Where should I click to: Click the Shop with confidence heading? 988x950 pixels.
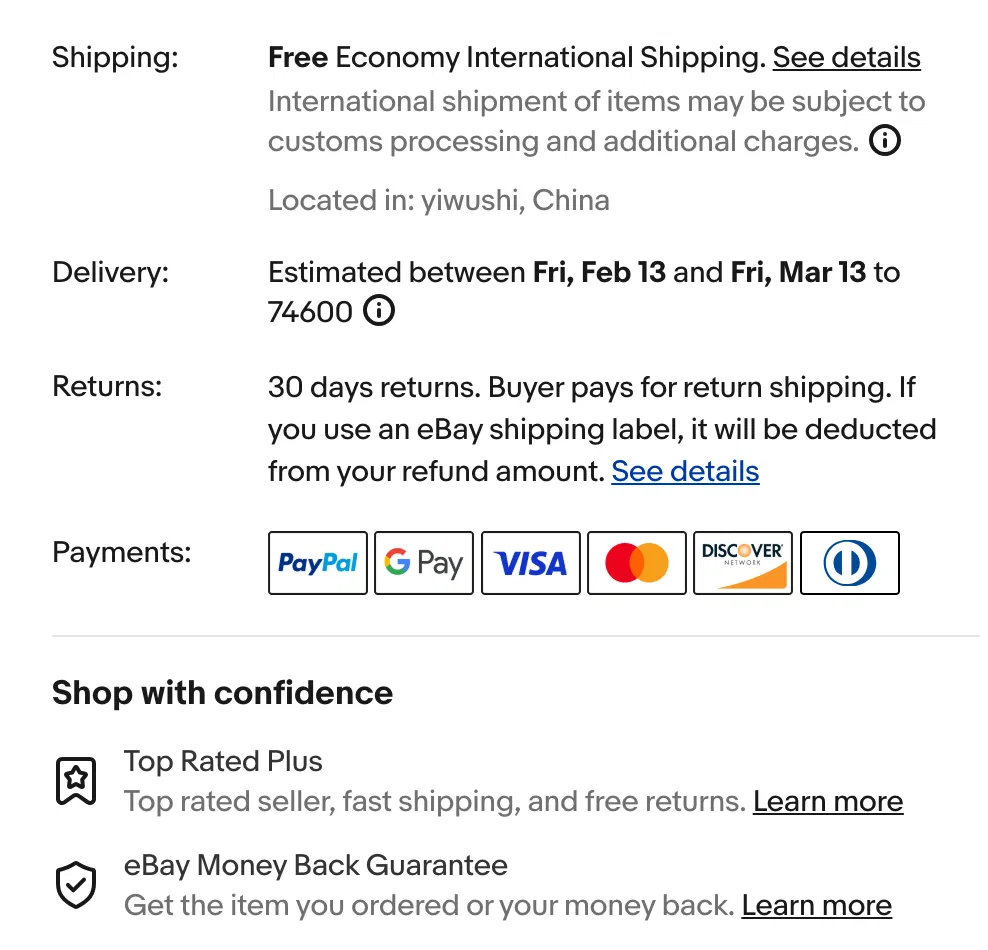pyautogui.click(x=222, y=692)
